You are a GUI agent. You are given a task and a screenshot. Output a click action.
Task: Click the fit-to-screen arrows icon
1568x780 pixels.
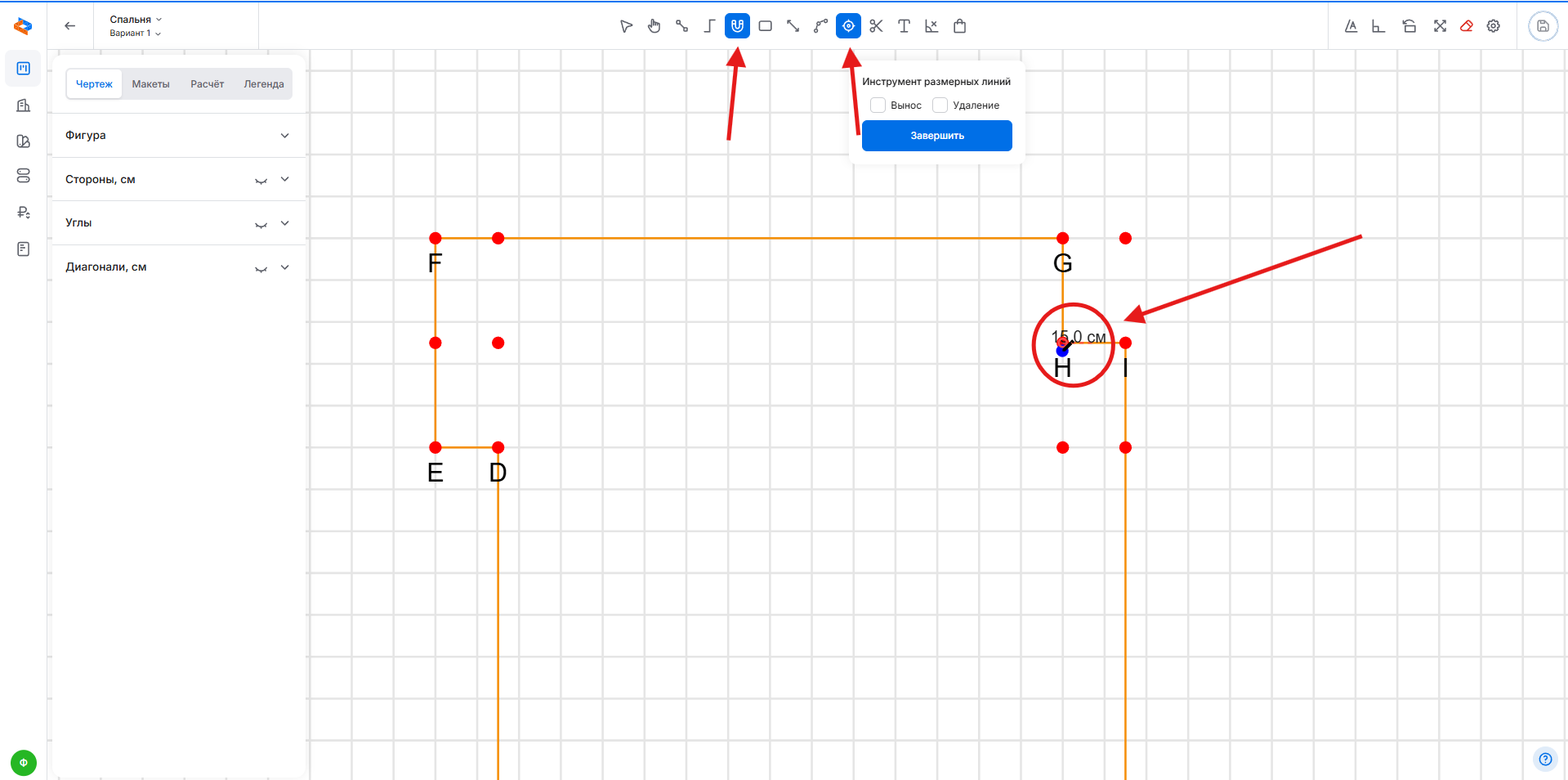1440,26
